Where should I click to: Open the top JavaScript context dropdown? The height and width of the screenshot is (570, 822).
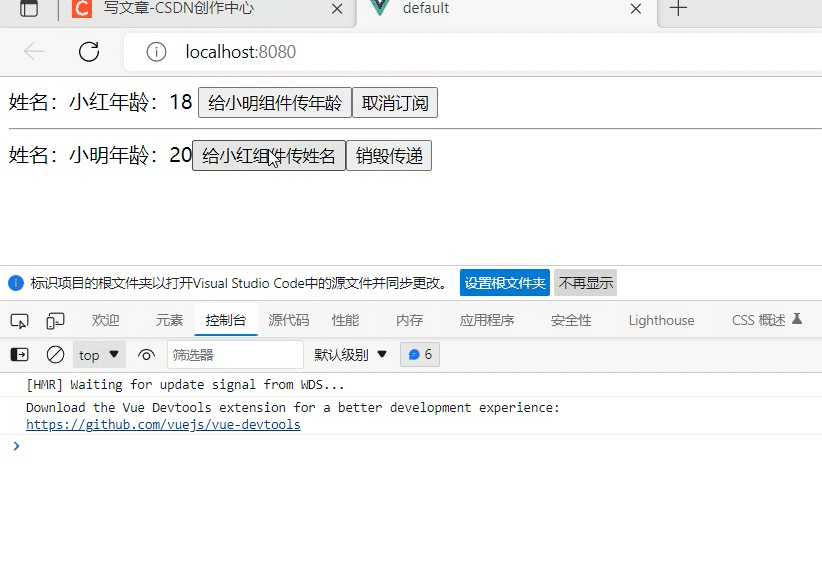(99, 355)
